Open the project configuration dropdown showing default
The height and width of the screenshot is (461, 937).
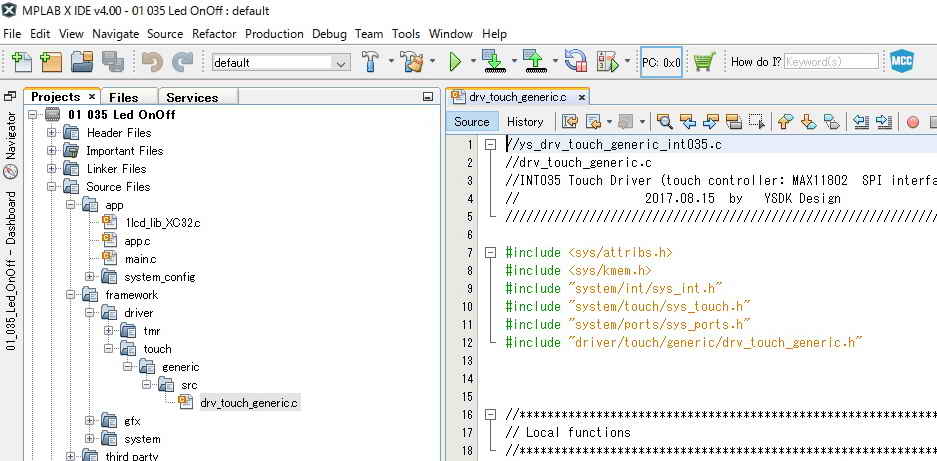pos(280,62)
